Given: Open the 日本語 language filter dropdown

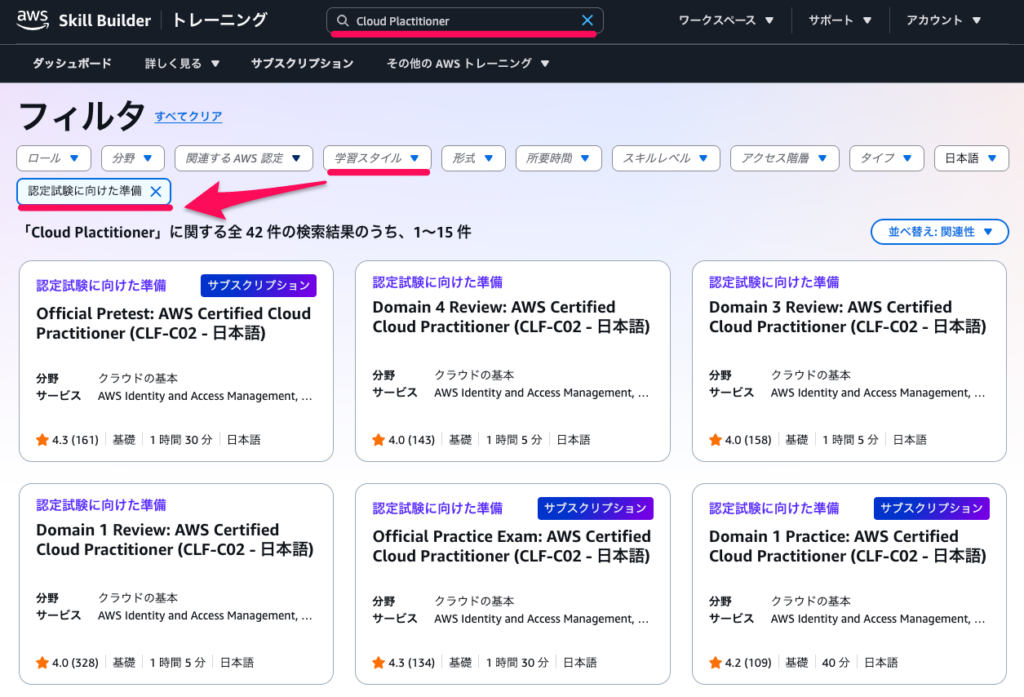Looking at the screenshot, I should pos(970,158).
